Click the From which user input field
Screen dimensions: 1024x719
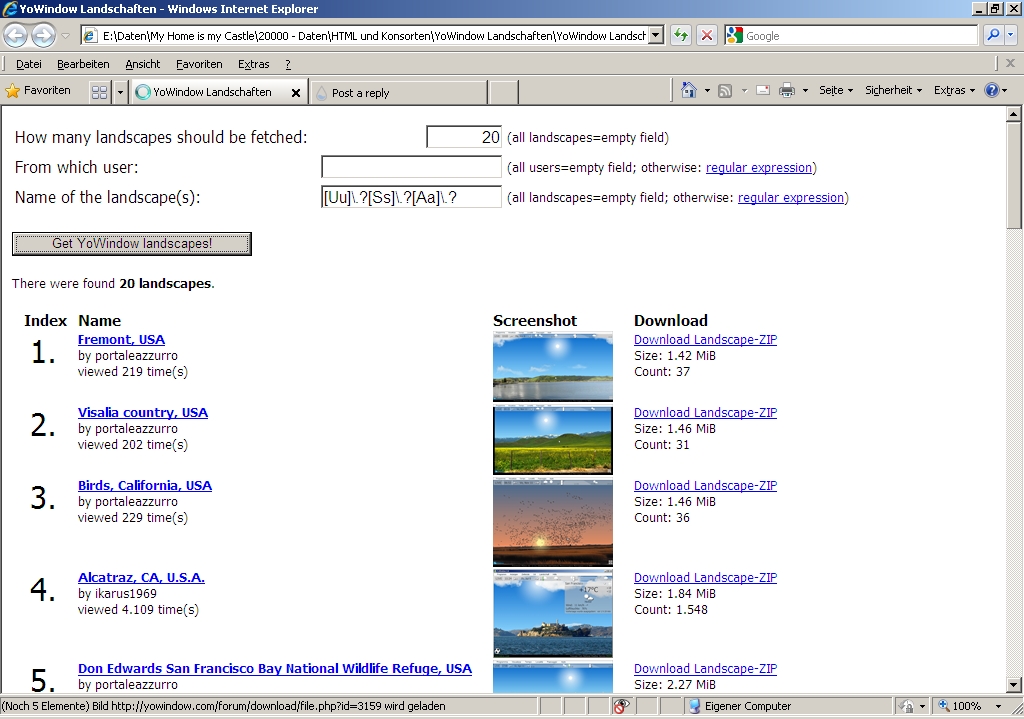pyautogui.click(x=410, y=167)
